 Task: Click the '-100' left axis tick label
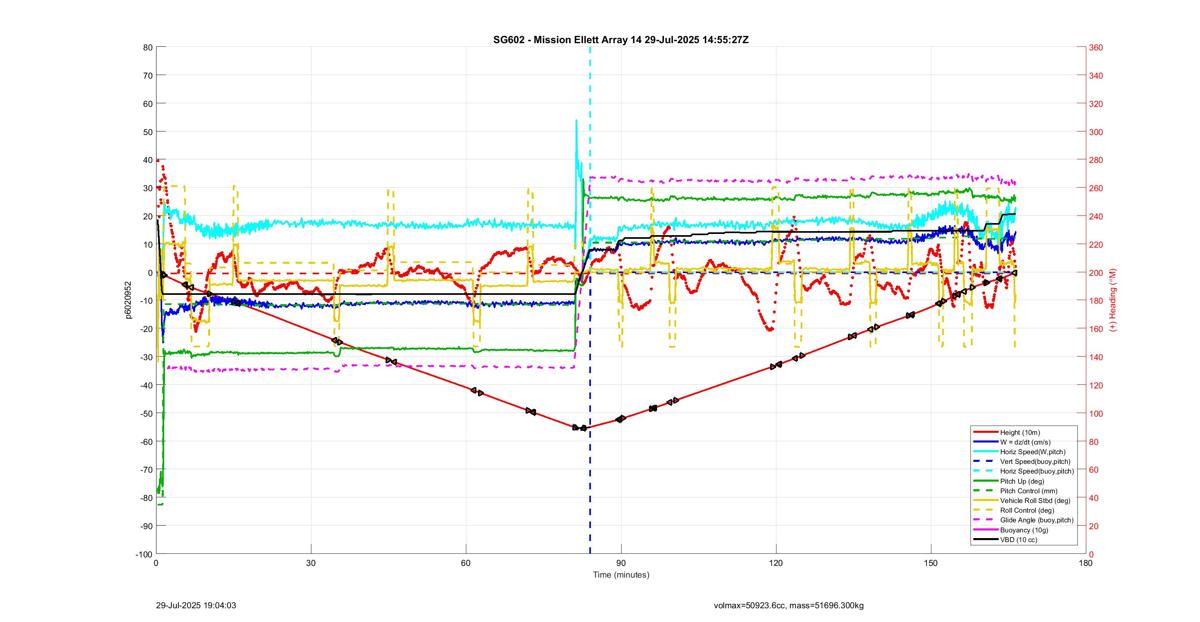click(145, 554)
